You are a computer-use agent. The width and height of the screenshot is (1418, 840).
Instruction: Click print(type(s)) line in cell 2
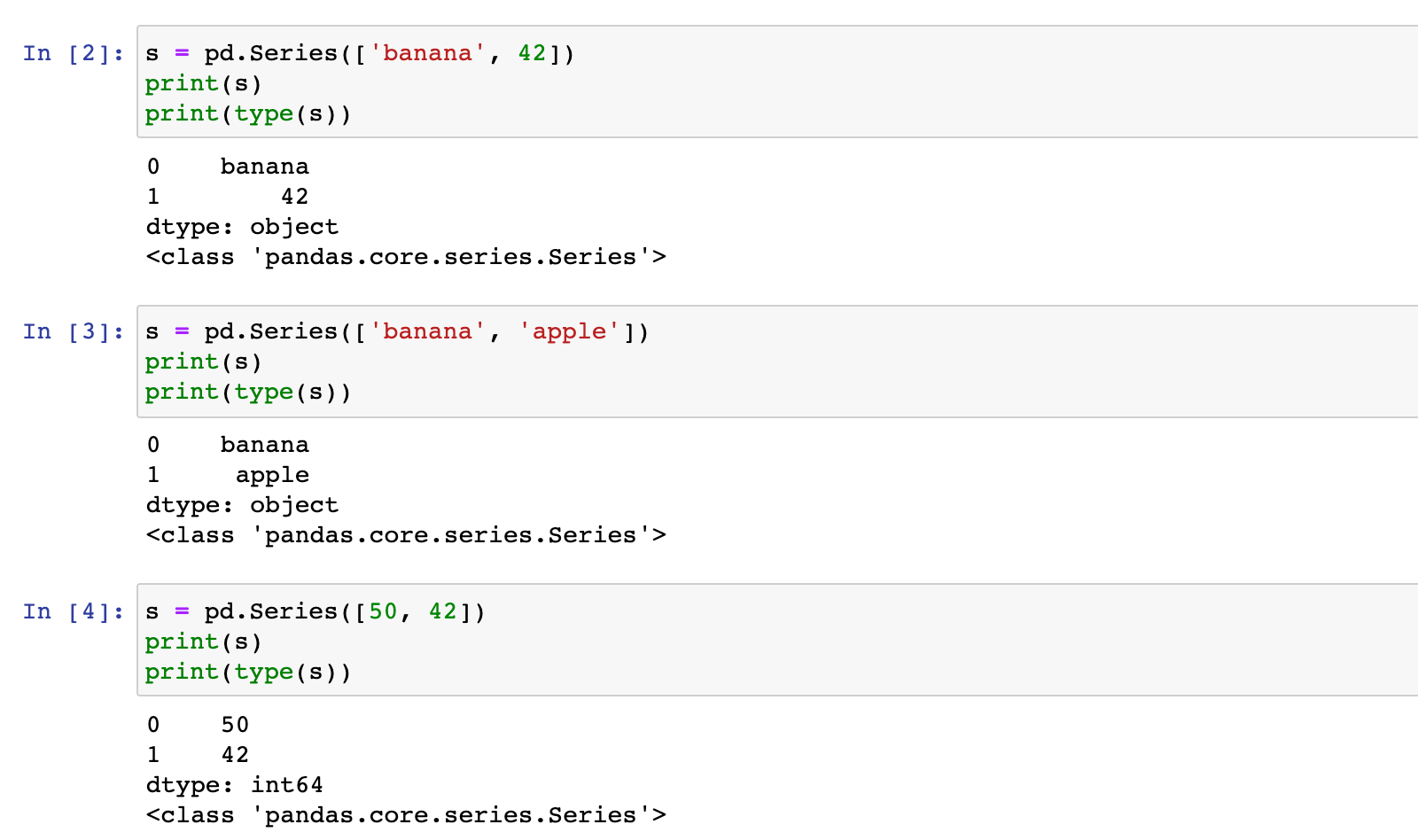pos(248,113)
